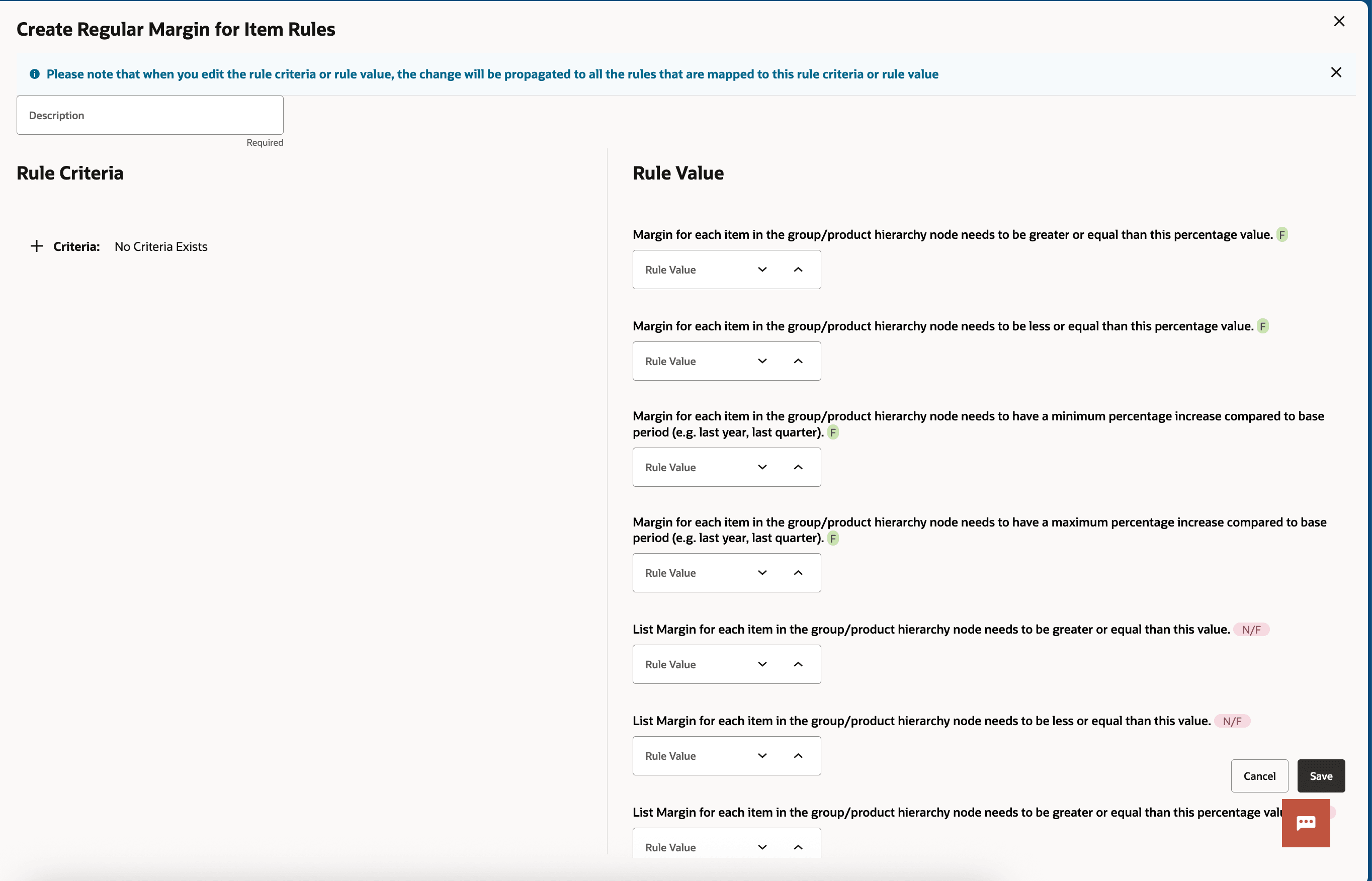Close the Create Regular Margin dialog
The width and height of the screenshot is (1372, 881).
(x=1339, y=22)
